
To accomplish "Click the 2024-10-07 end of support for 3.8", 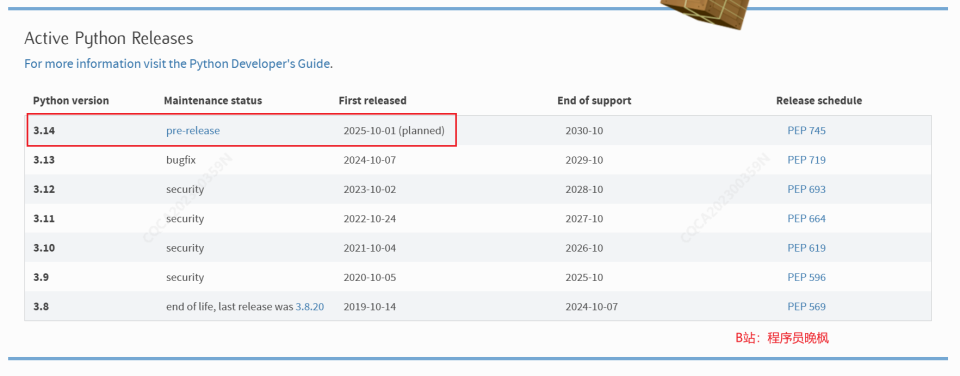I will [592, 307].
